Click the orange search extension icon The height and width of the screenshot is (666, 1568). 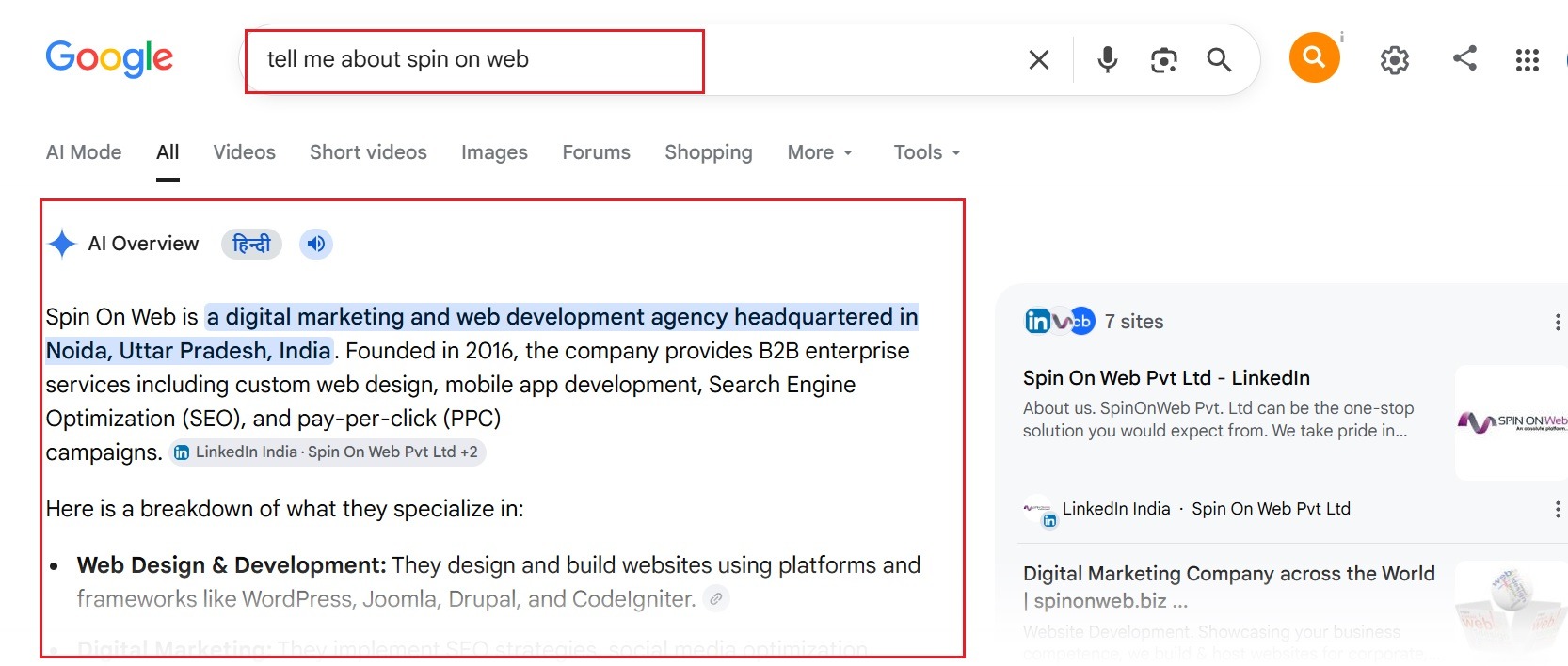[1315, 57]
